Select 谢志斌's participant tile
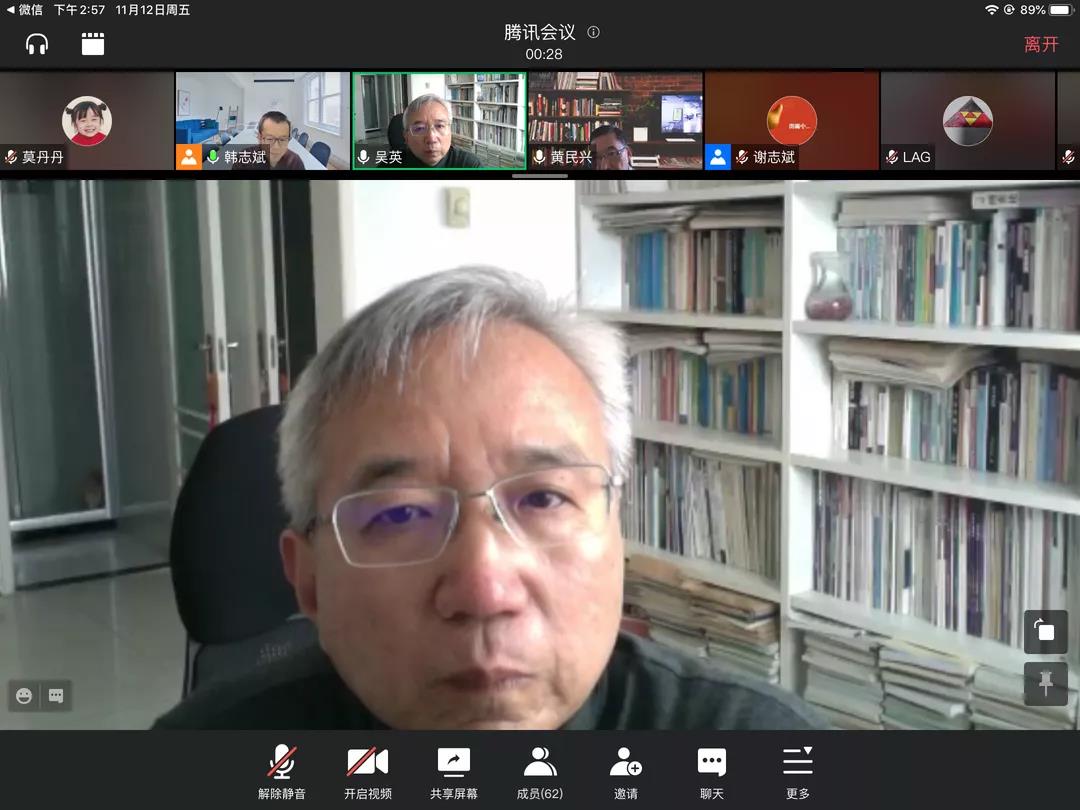Image resolution: width=1080 pixels, height=810 pixels. tap(791, 121)
